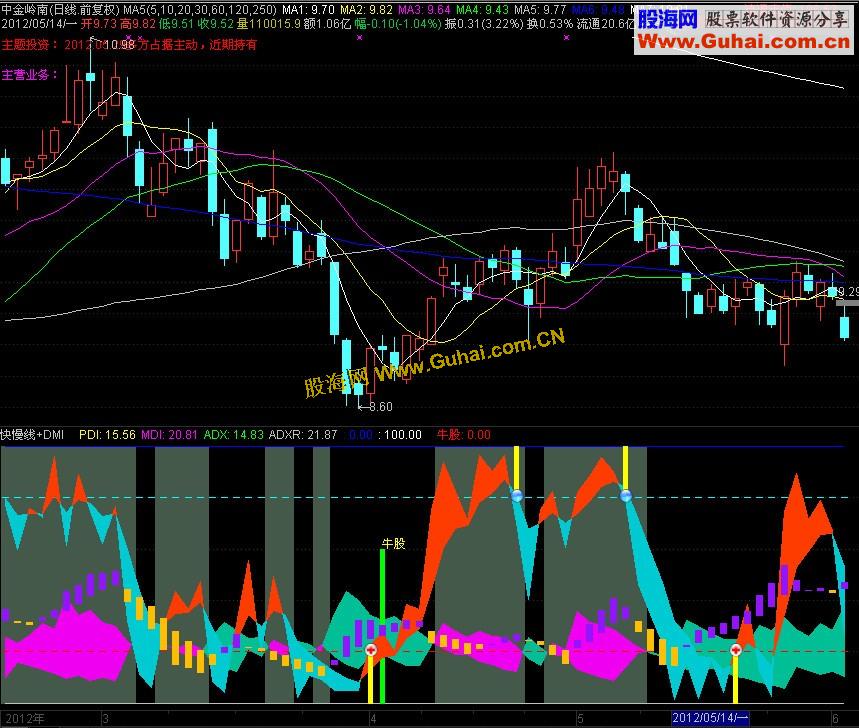Click the MA5: 9.77 value
This screenshot has height=728, width=859.
540,9
